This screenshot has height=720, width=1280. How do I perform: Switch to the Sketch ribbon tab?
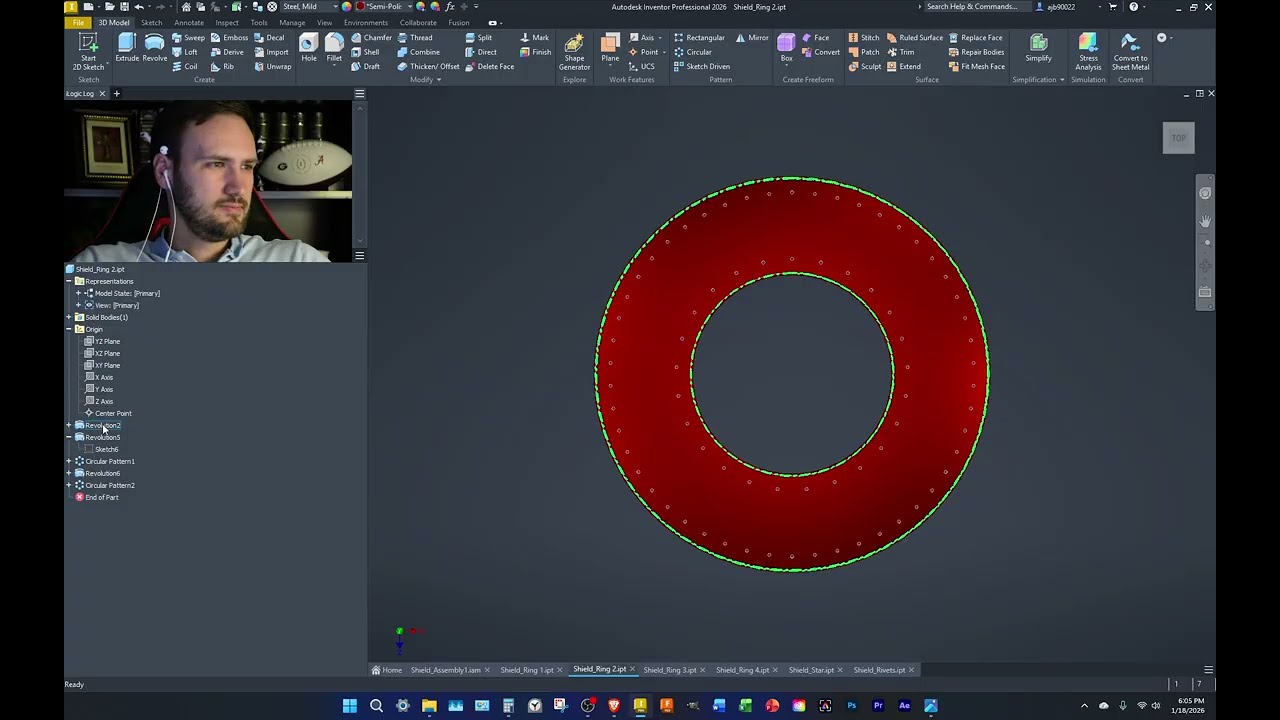151,22
